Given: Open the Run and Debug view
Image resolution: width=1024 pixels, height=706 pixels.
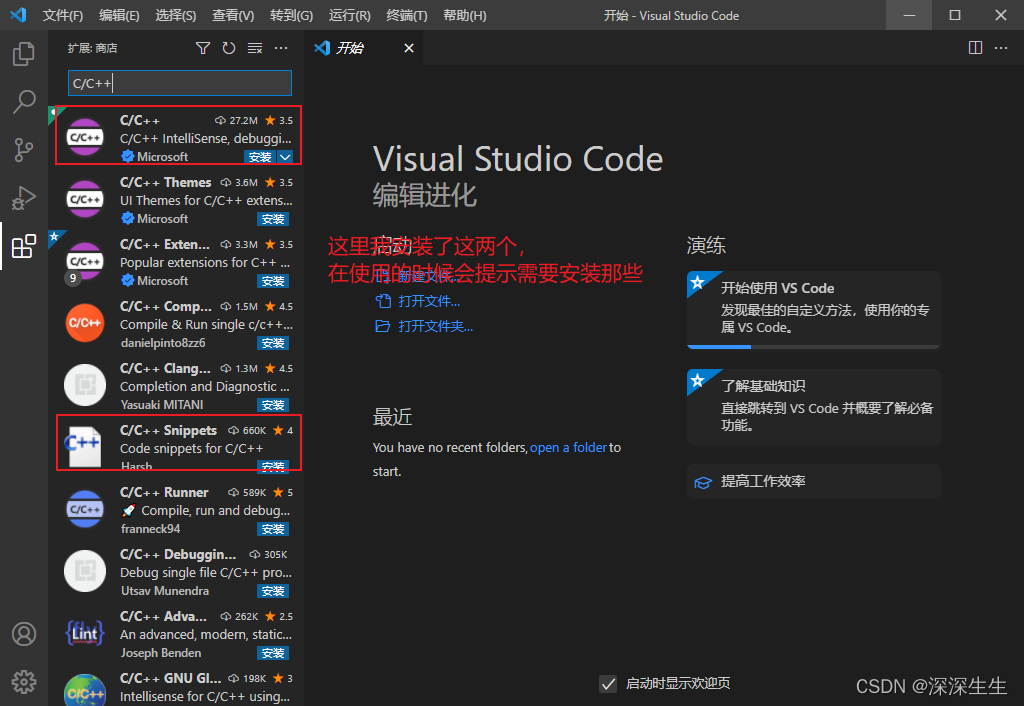Looking at the screenshot, I should point(24,198).
